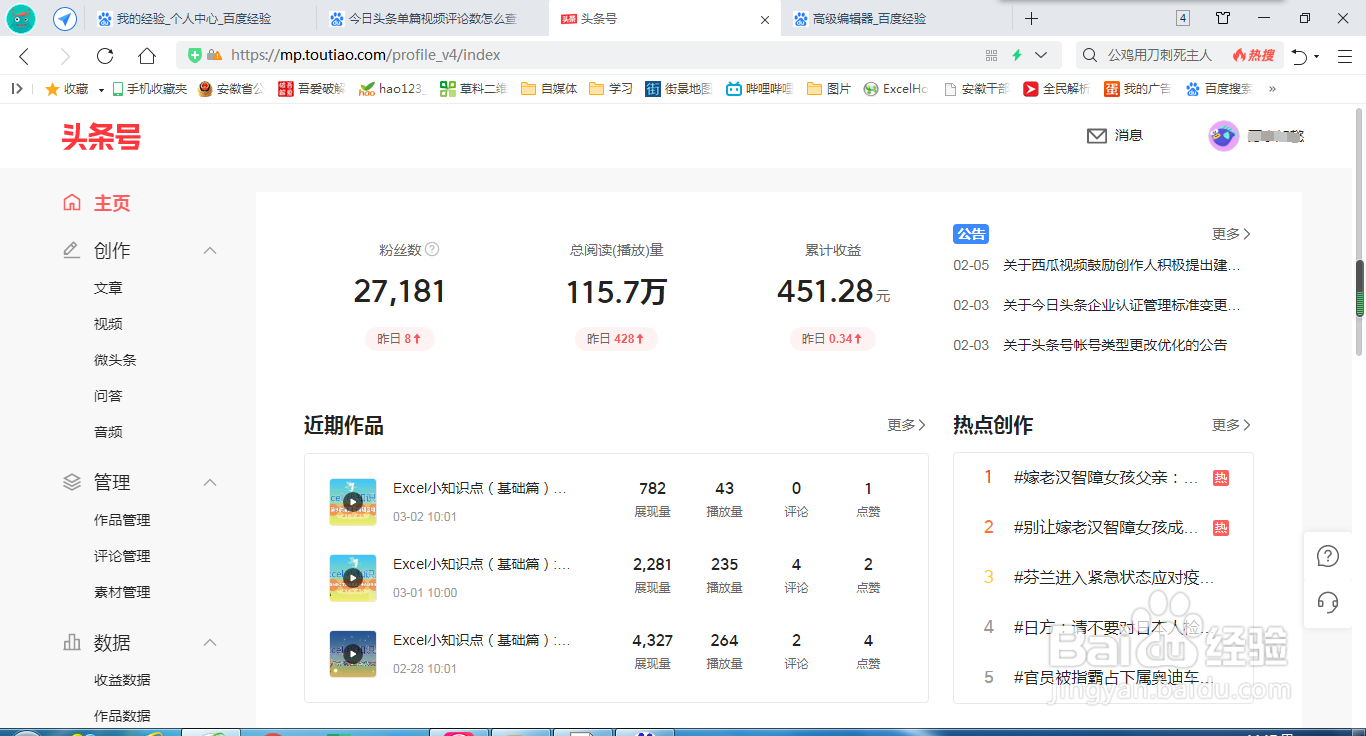Open the floating question mark help icon
Viewport: 1366px width, 736px height.
tap(1328, 556)
